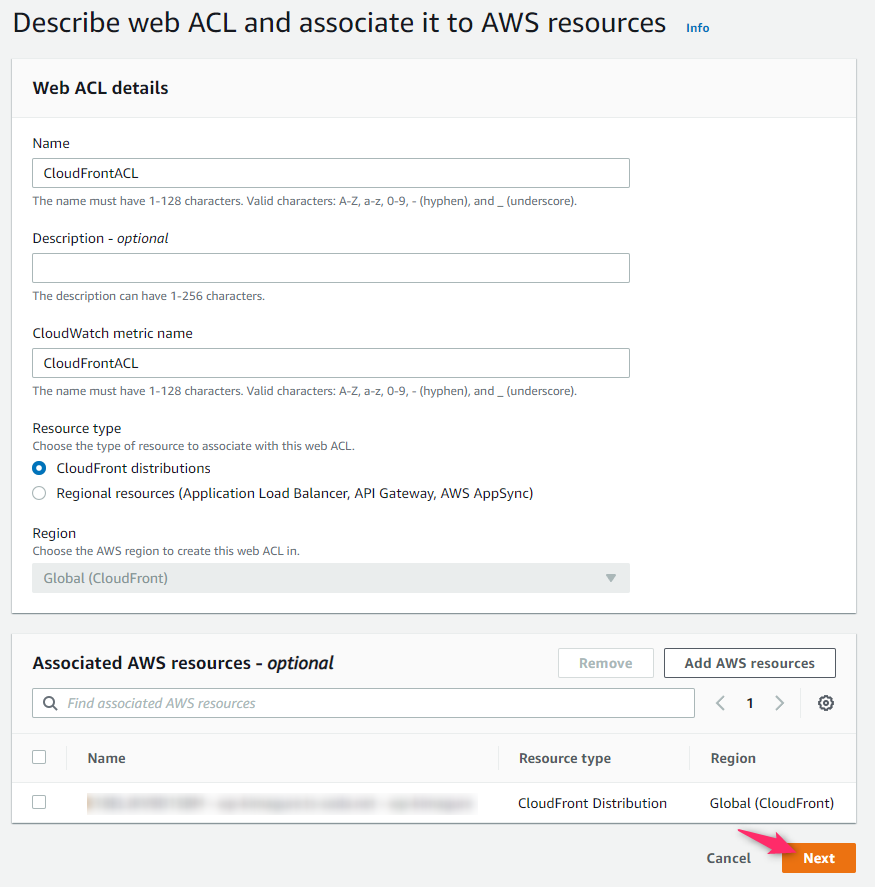Open the Info link beside heading

point(697,28)
